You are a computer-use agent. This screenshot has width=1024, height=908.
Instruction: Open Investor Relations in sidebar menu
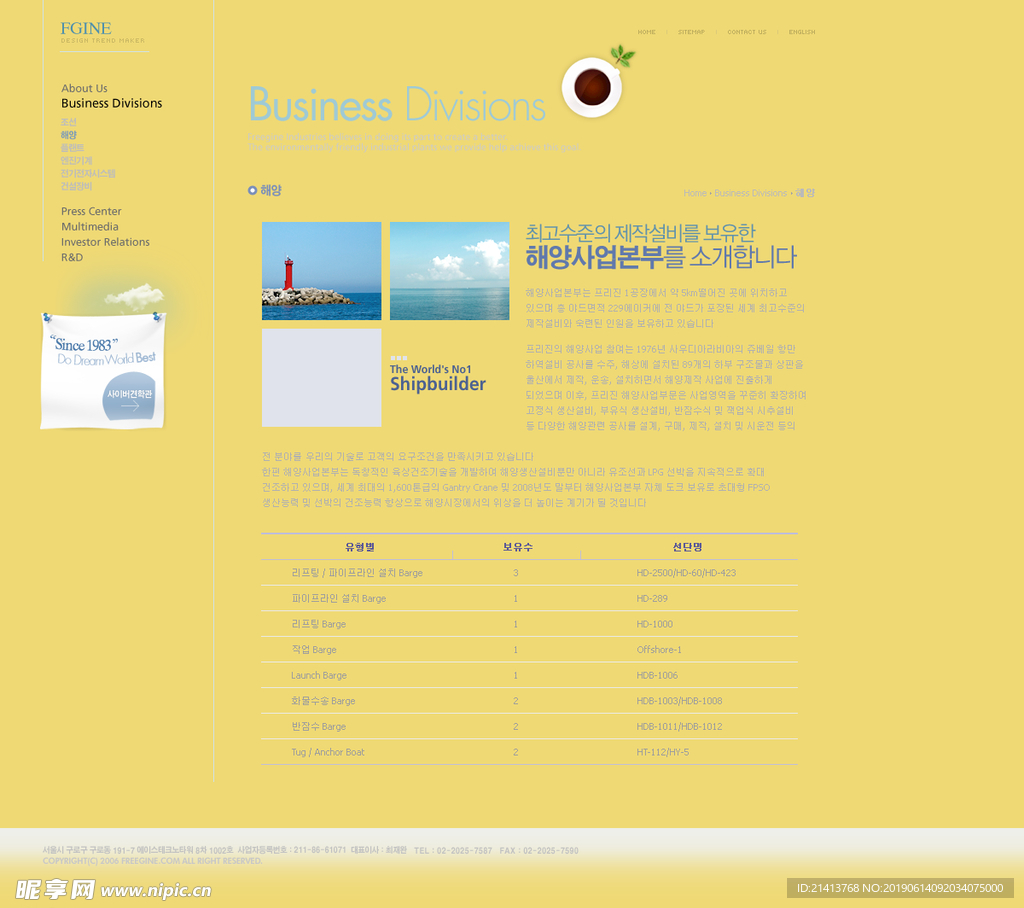[x=105, y=242]
